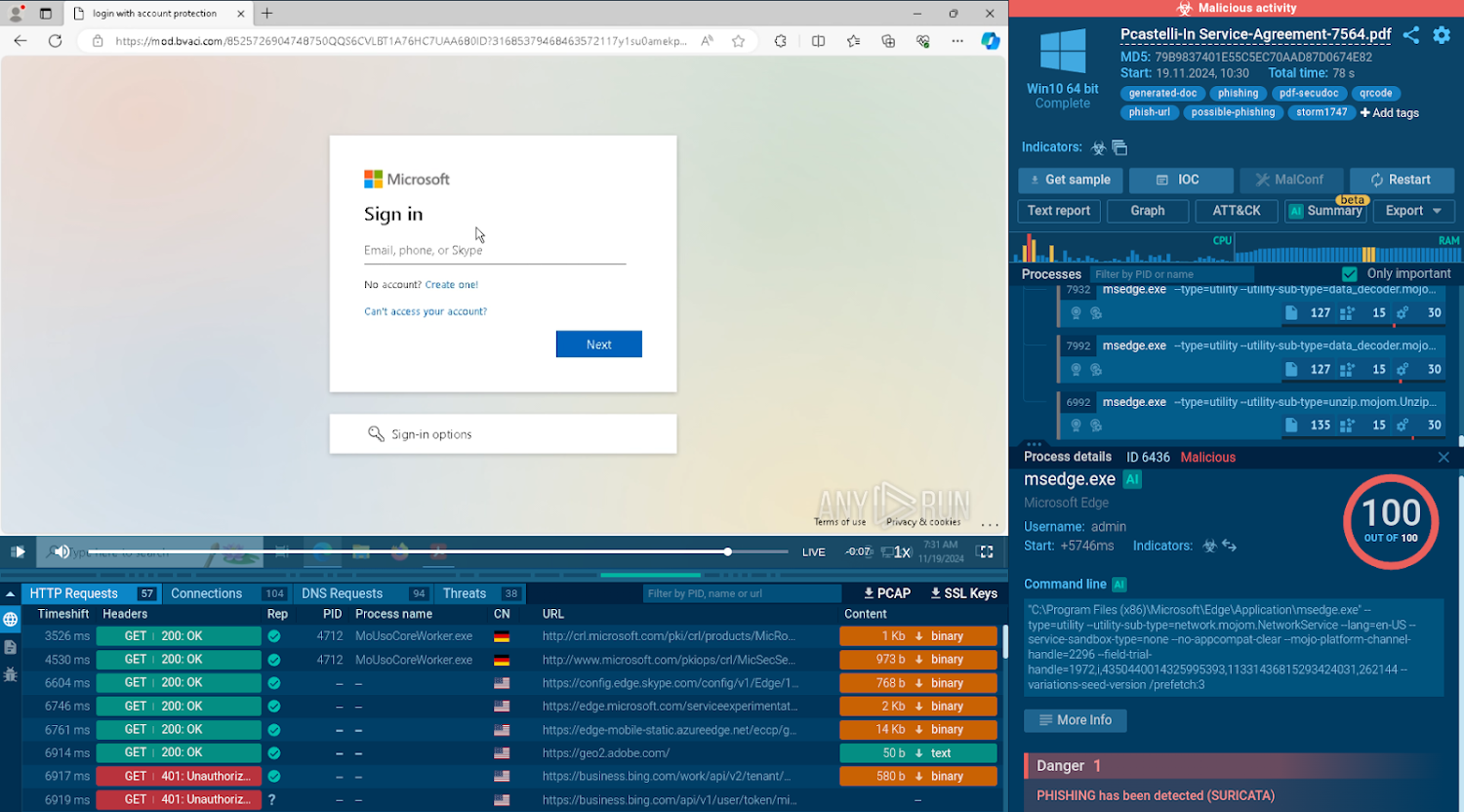The height and width of the screenshot is (812, 1464).
Task: Switch to the HTTP Requests tab
Action: (91, 593)
